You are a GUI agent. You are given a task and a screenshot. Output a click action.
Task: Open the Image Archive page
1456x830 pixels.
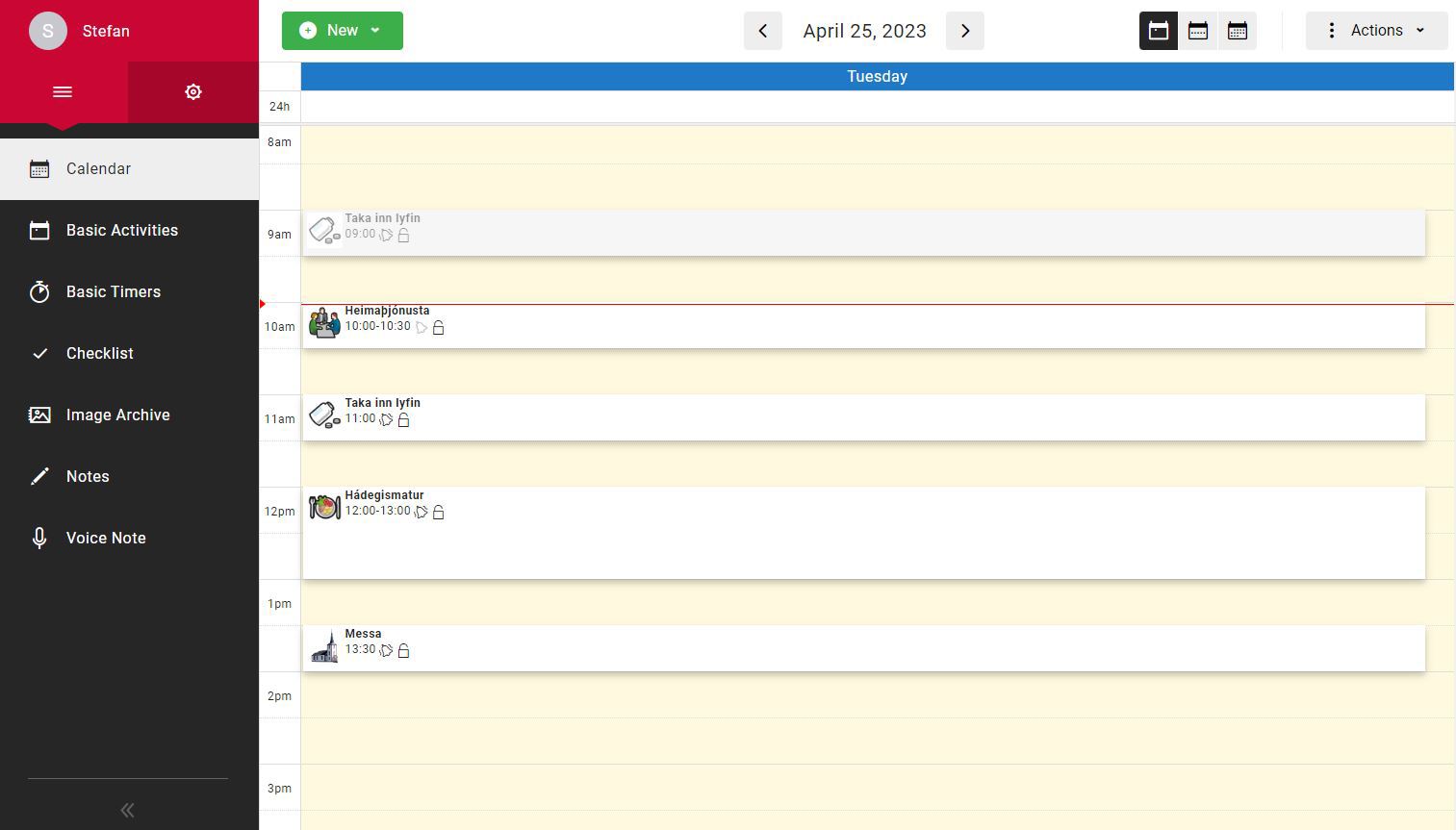117,415
